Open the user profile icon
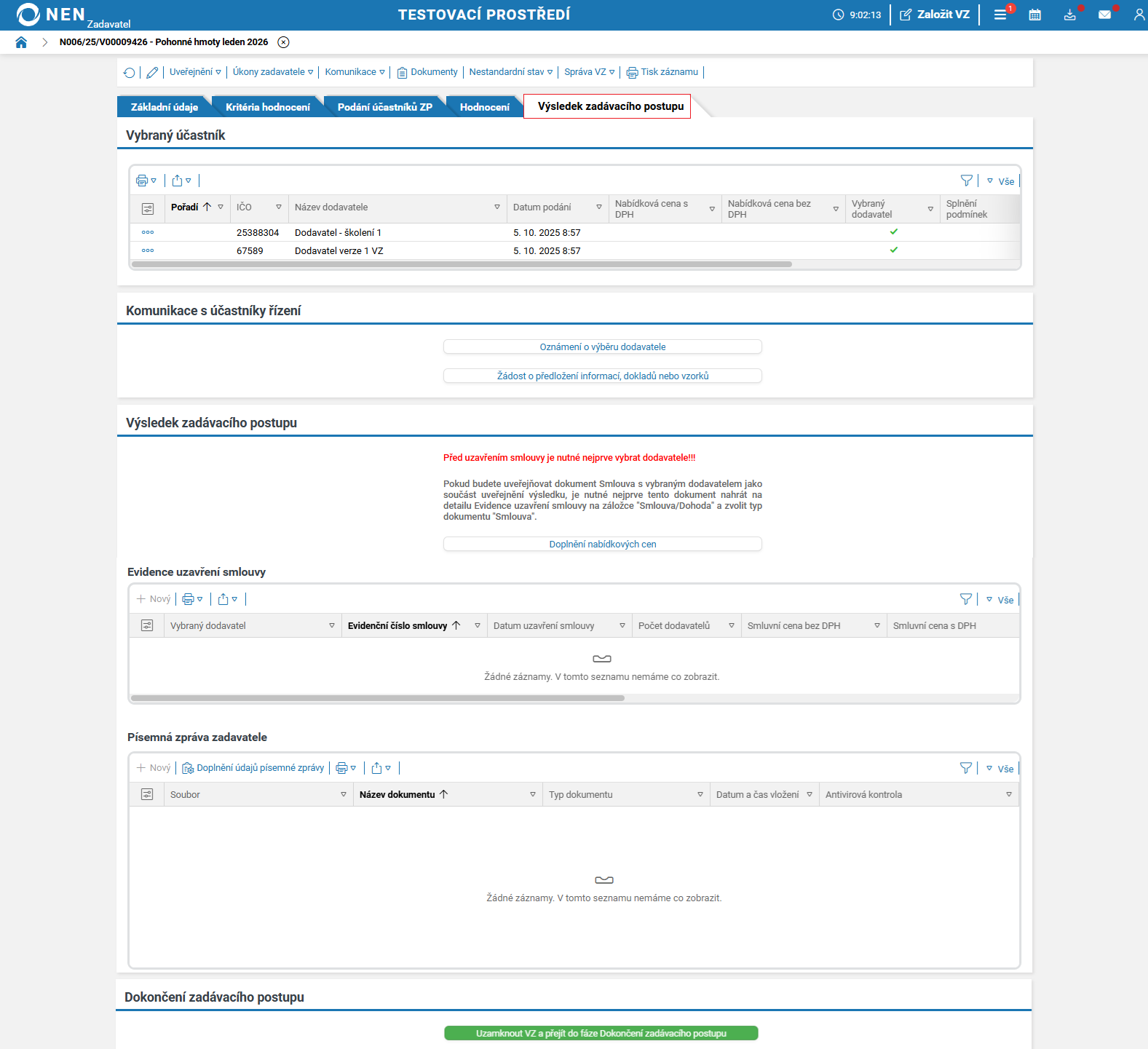 point(1139,15)
